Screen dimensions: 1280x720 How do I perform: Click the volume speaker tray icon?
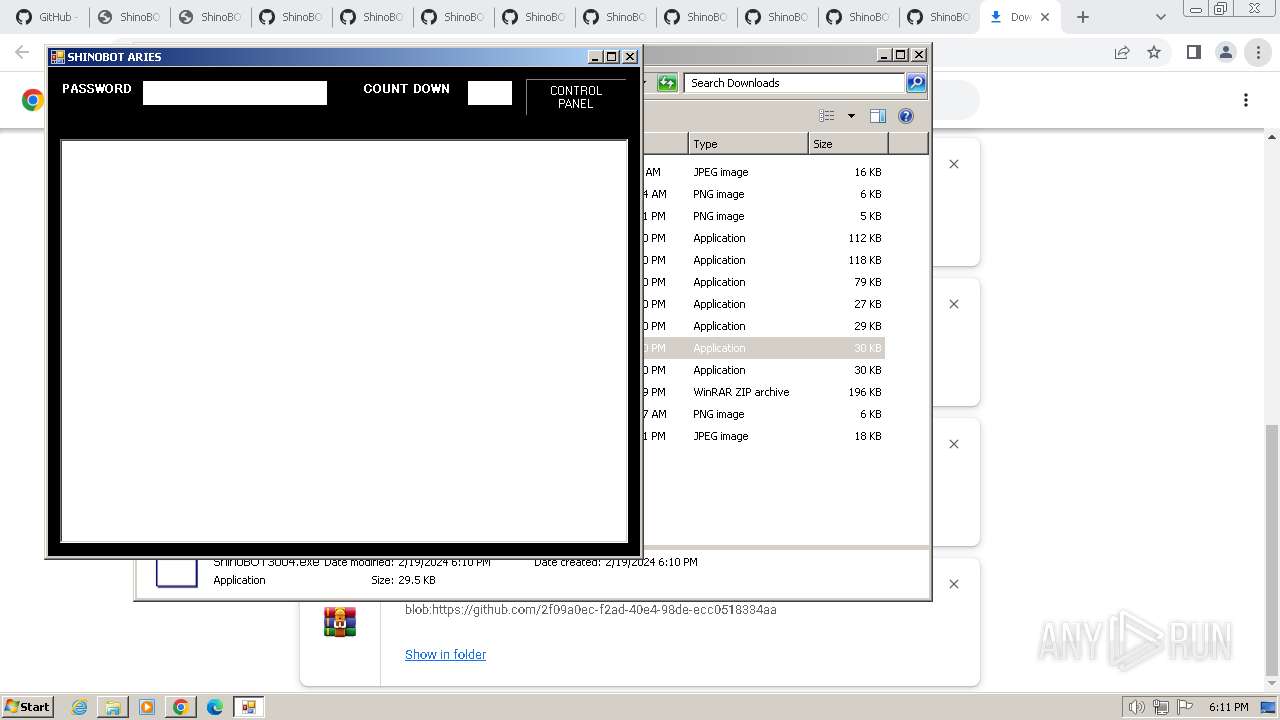tap(1137, 707)
